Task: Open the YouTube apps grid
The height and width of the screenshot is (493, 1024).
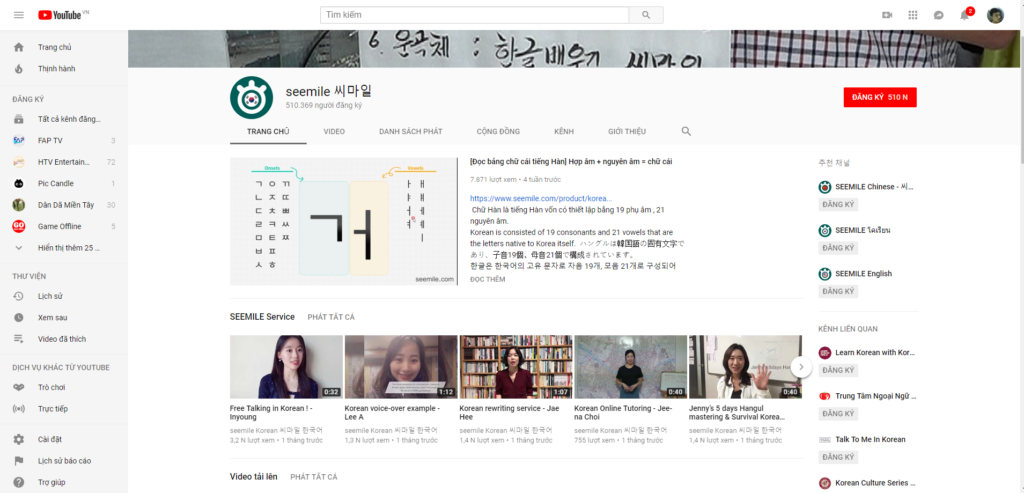Action: pyautogui.click(x=912, y=15)
